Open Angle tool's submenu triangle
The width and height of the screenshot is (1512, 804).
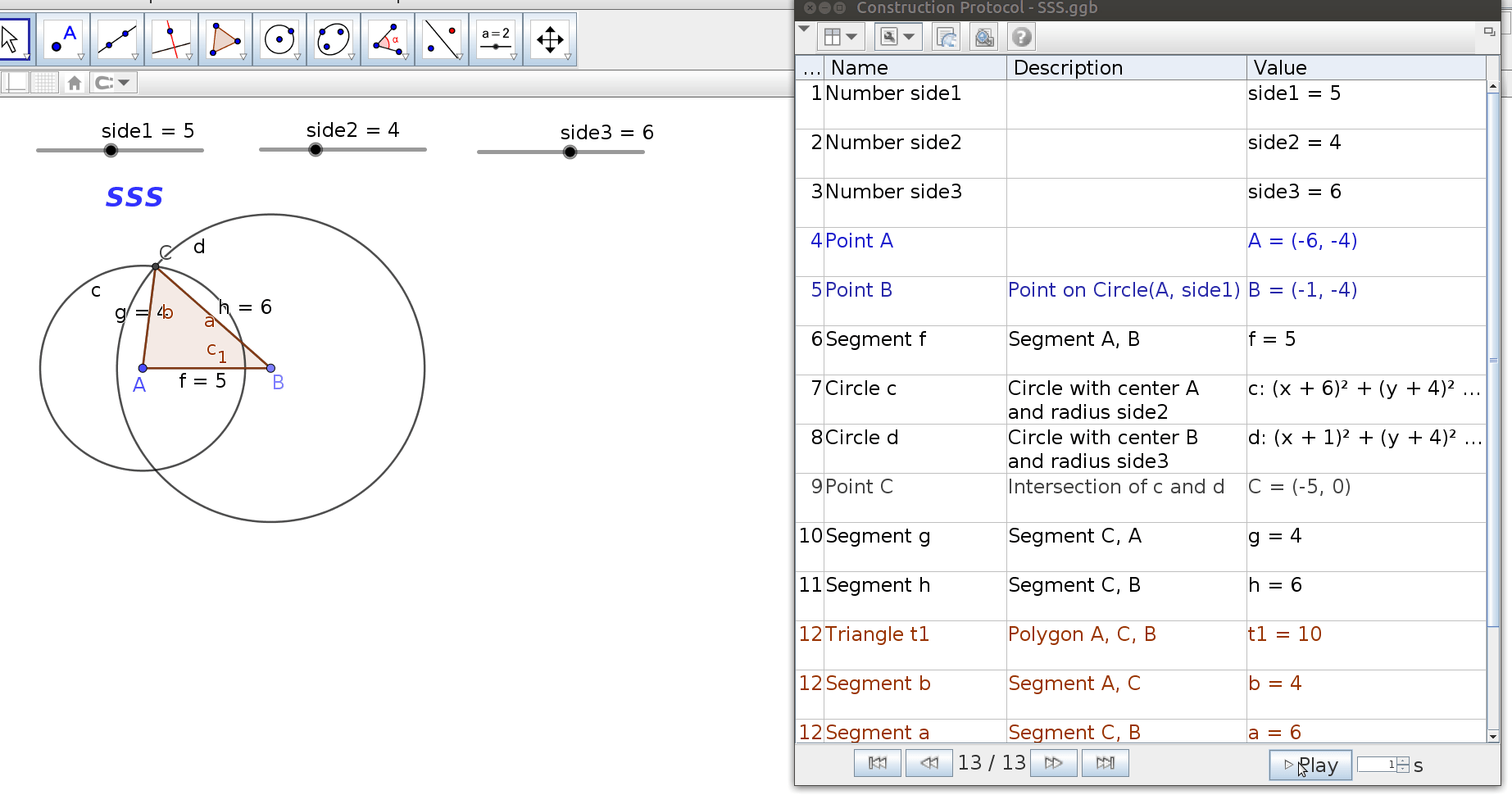406,57
